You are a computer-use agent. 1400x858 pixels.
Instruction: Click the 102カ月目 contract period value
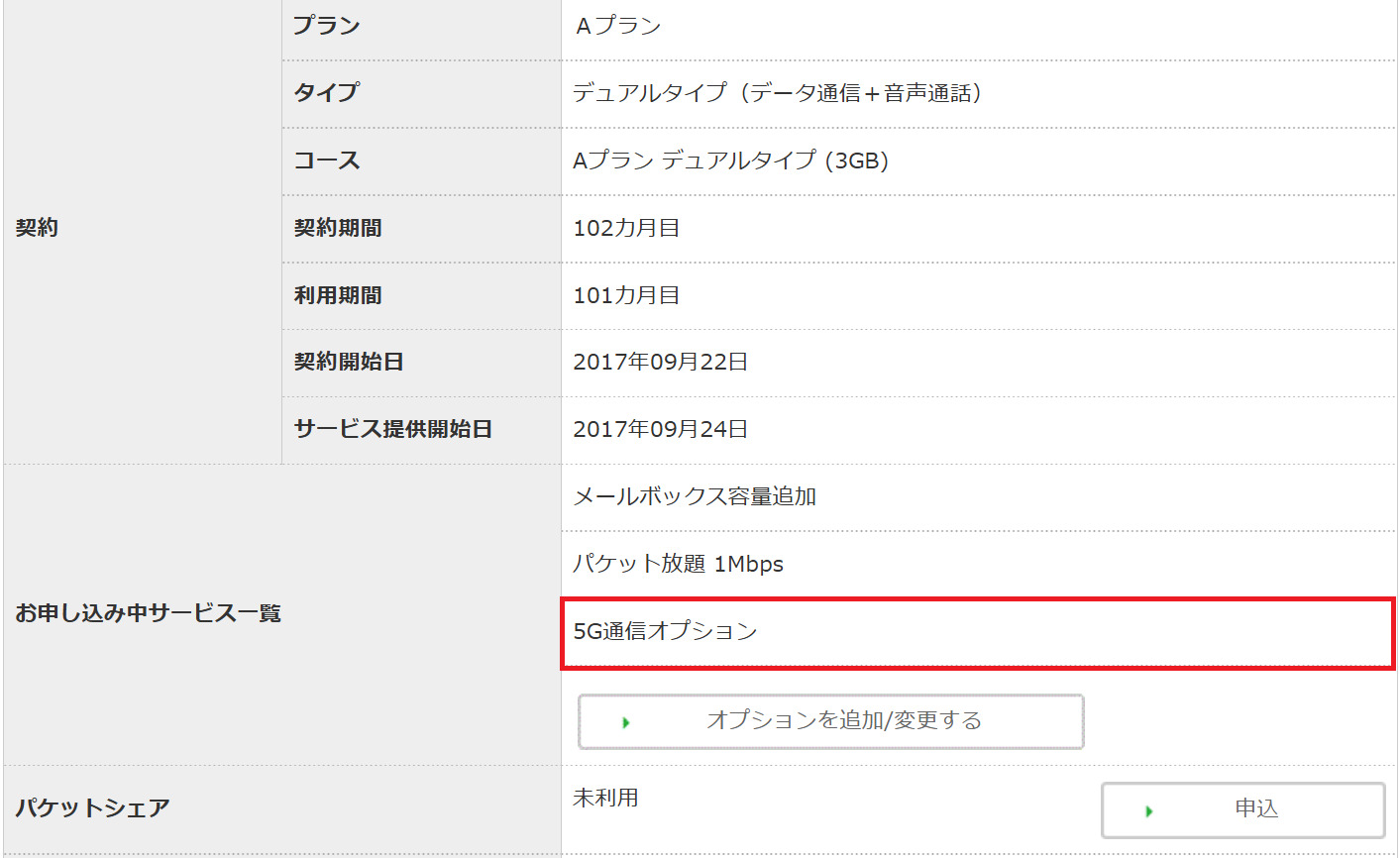coord(626,228)
